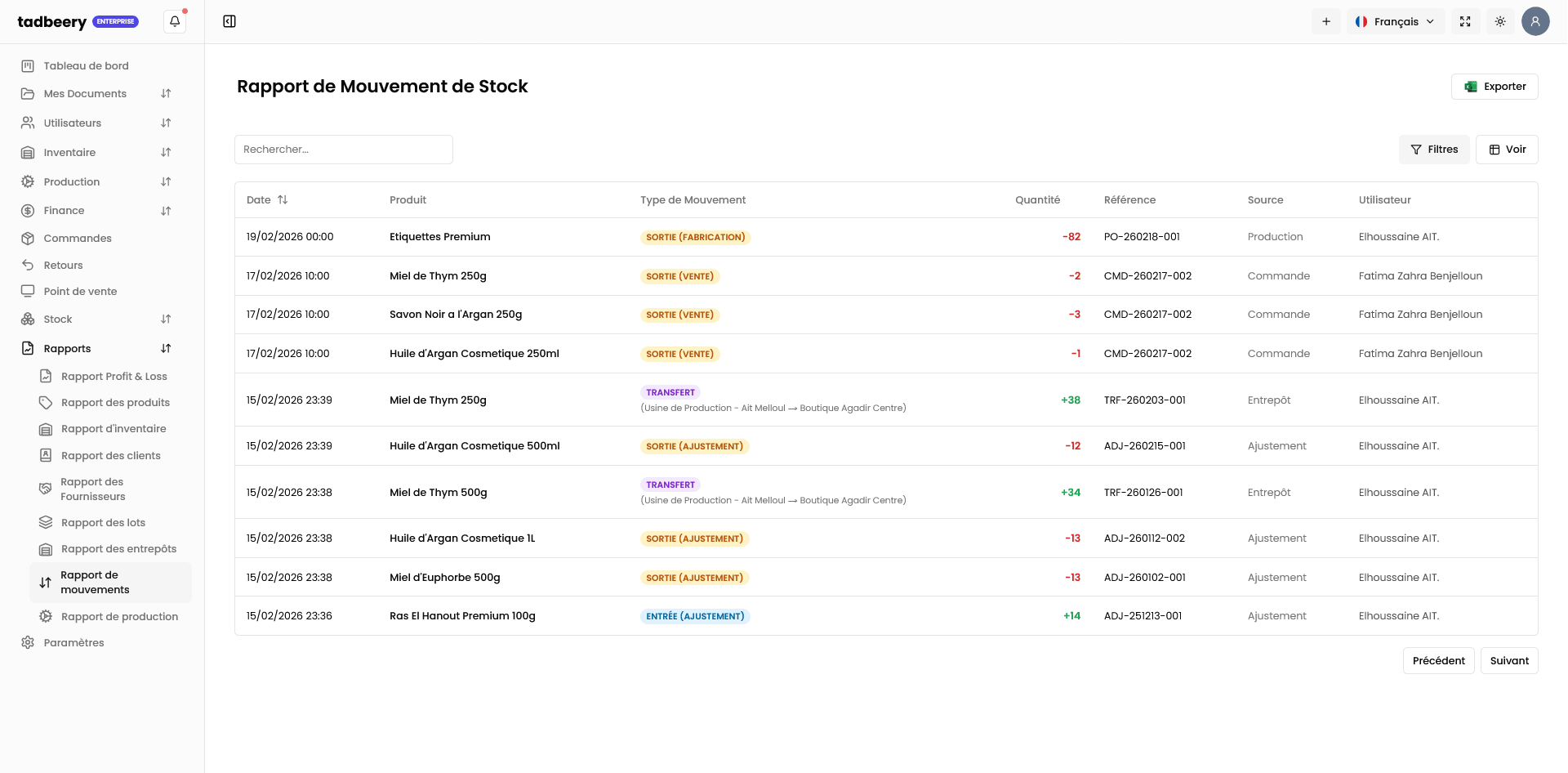1568x773 pixels.
Task: Click Rapport des produits tag icon
Action: 46,403
